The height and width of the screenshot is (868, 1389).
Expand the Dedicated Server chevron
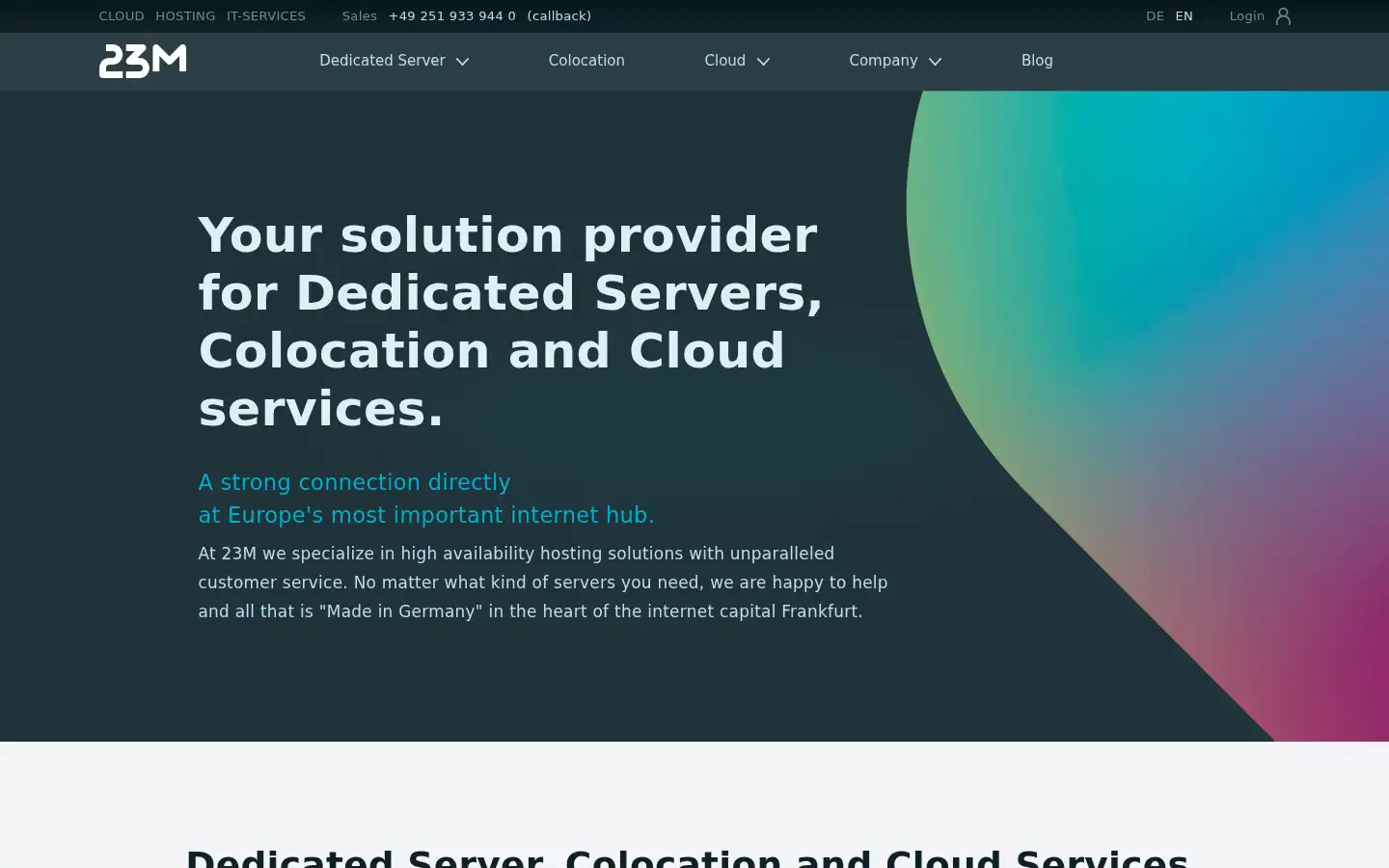[463, 61]
